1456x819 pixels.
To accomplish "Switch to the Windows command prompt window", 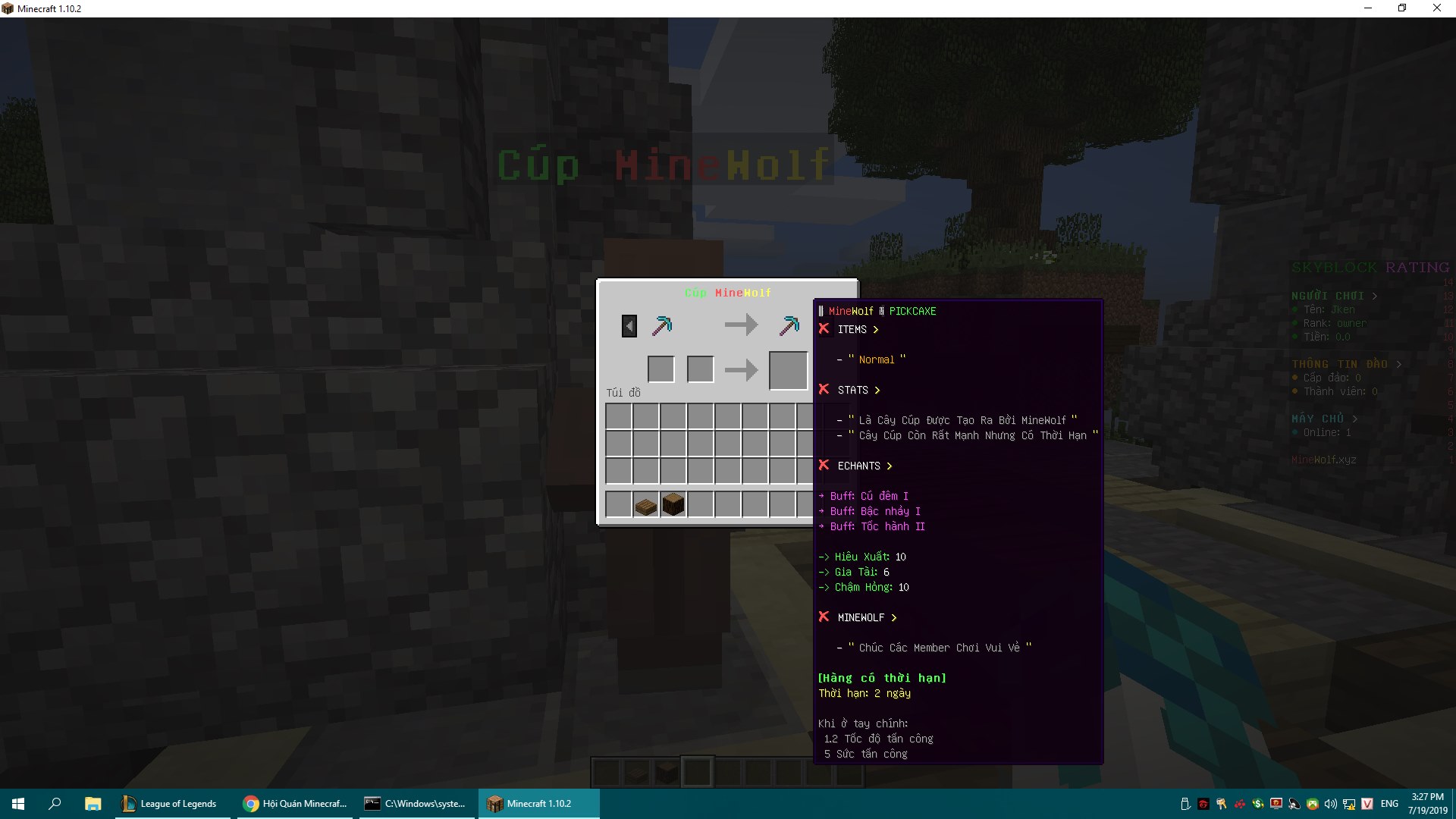I will tap(416, 804).
